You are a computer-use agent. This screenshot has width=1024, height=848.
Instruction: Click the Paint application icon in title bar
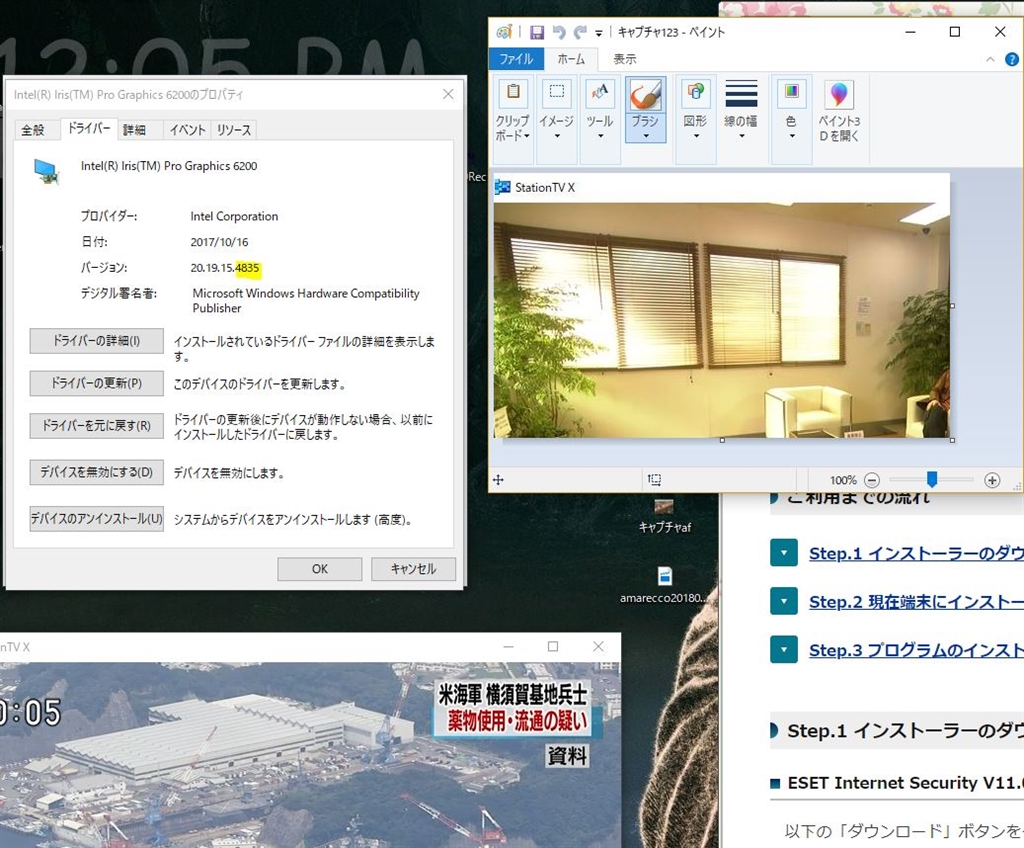(x=504, y=32)
